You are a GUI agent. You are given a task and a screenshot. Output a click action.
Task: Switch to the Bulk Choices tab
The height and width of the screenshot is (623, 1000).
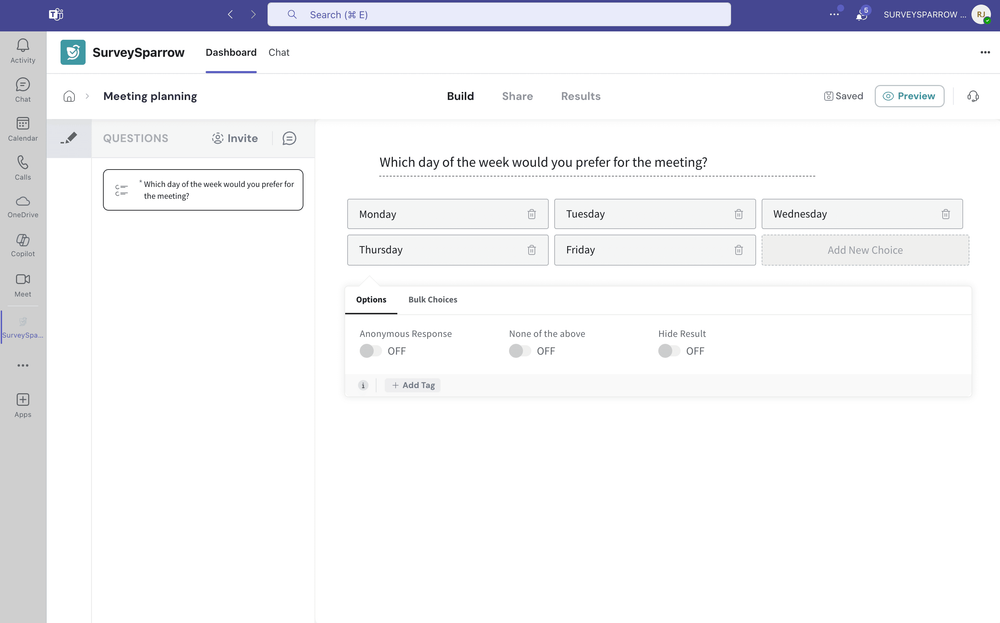[432, 299]
